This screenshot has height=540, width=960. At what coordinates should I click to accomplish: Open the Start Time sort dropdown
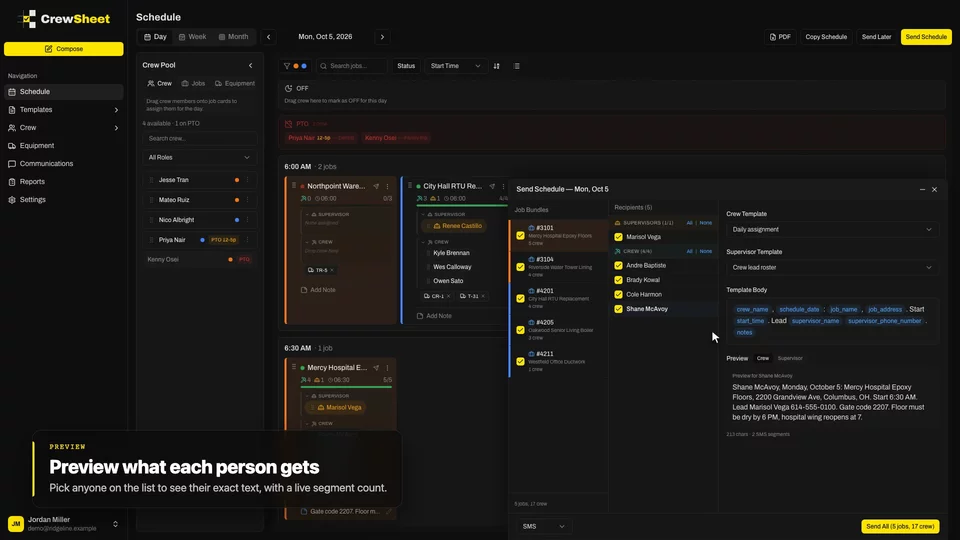tap(455, 66)
